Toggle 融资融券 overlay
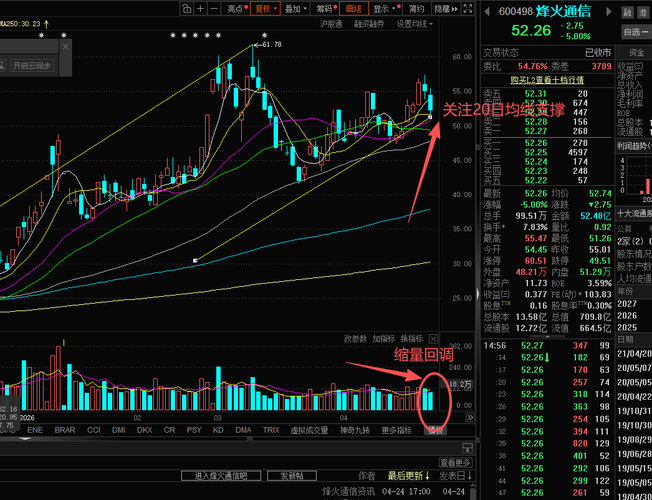The height and width of the screenshot is (500, 652). pos(369,24)
